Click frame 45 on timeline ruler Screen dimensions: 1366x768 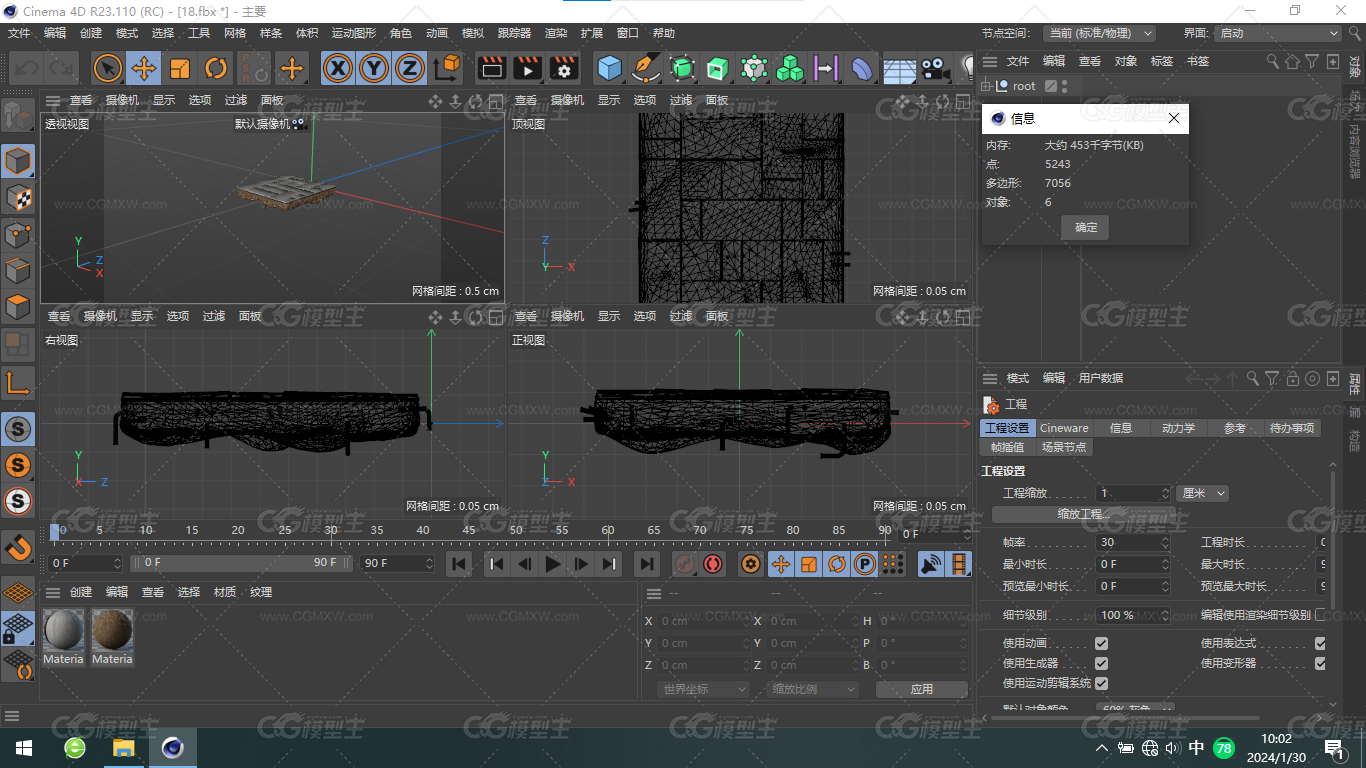469,530
